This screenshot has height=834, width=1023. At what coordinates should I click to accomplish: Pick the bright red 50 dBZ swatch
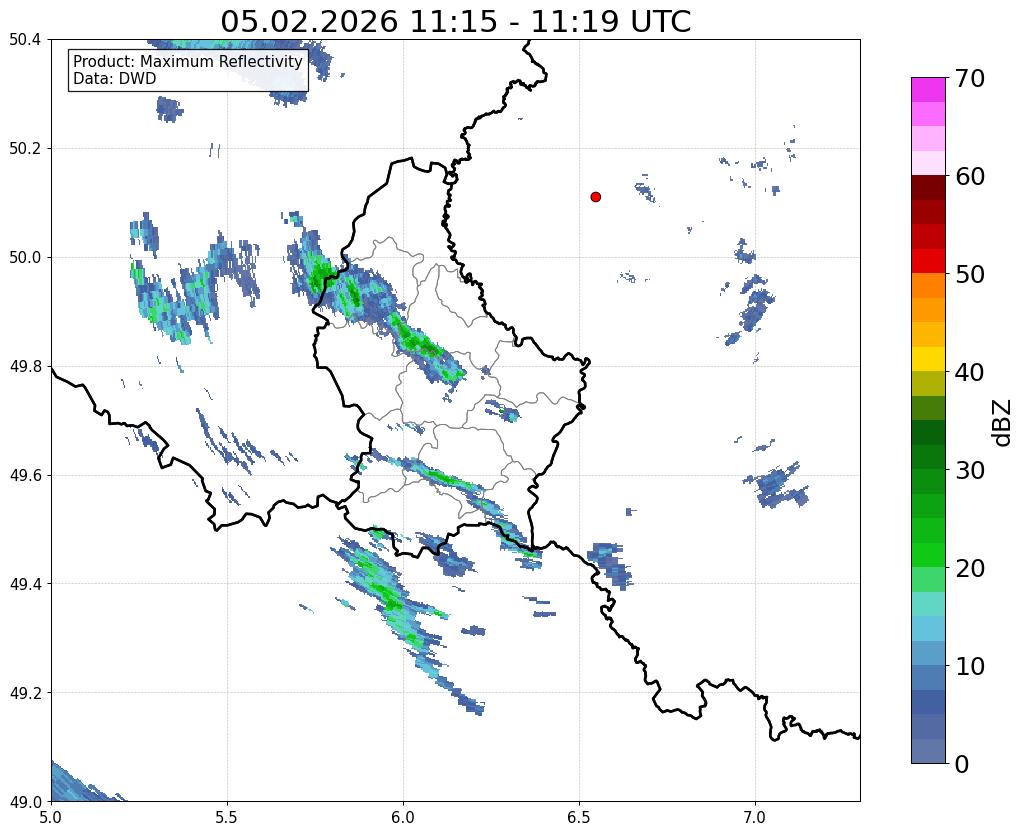928,261
